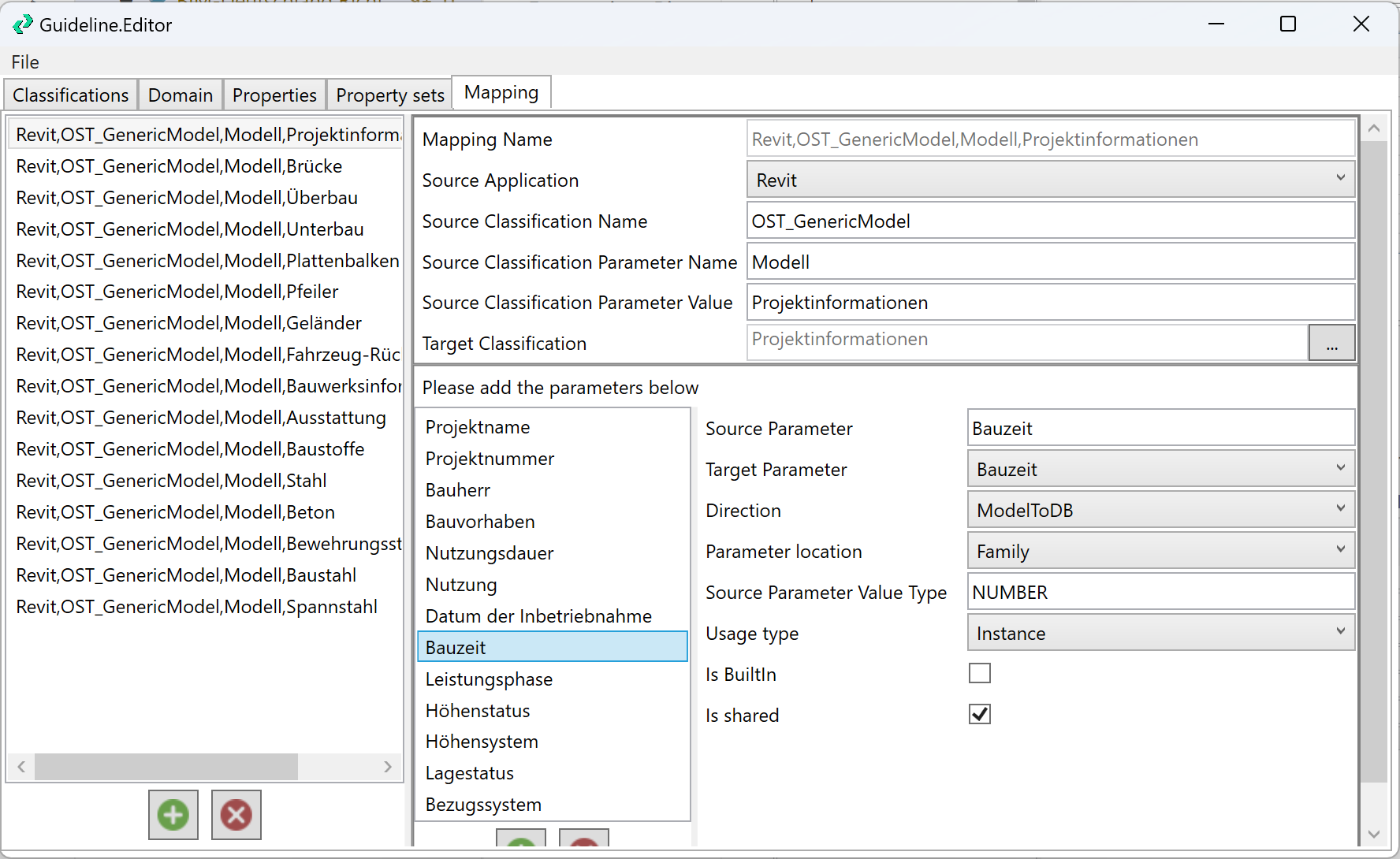Click the red remove parameter button
The height and width of the screenshot is (859, 1400).
(583, 840)
